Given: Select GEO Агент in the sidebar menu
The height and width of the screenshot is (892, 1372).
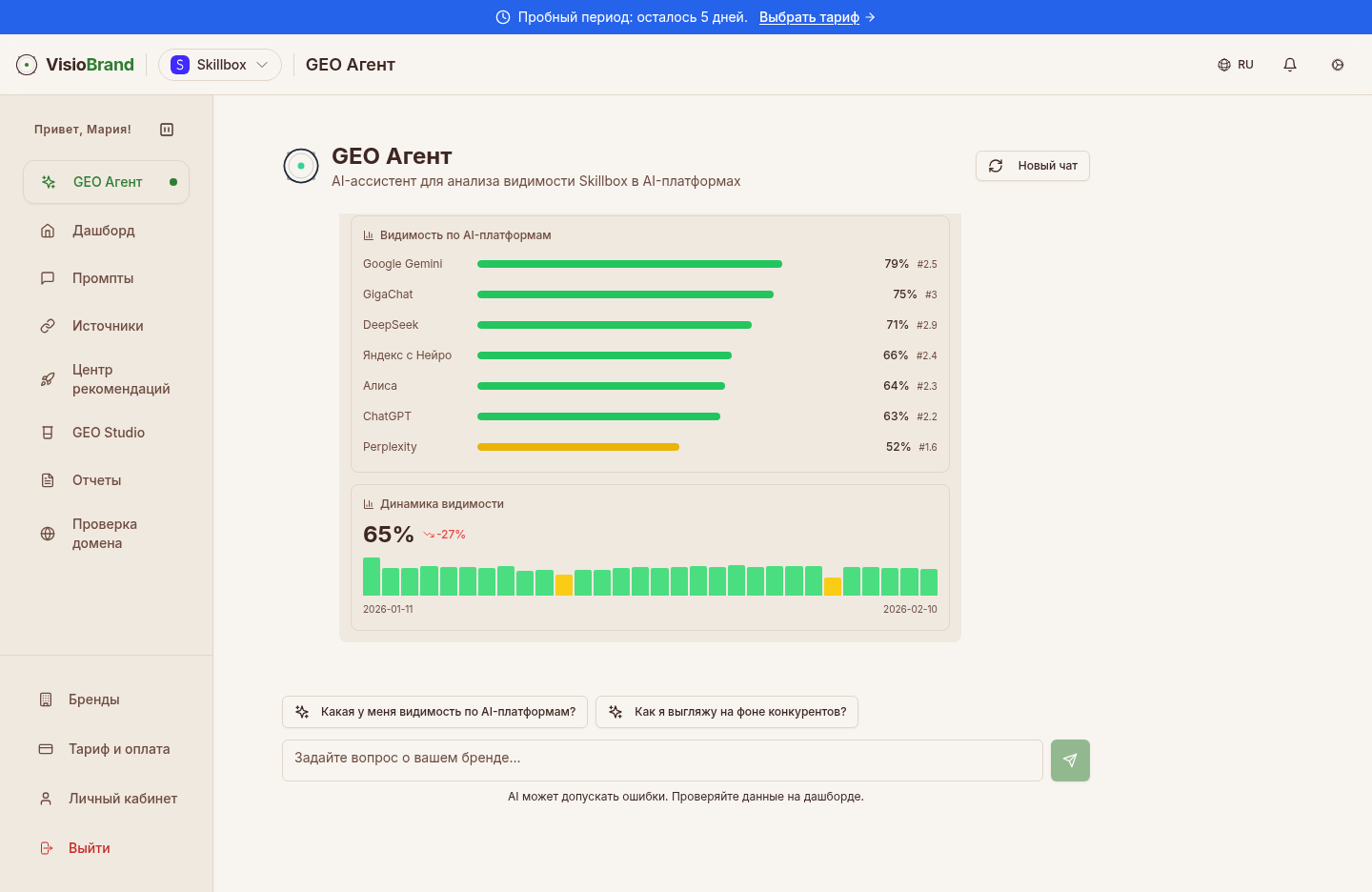Looking at the screenshot, I should tap(106, 181).
